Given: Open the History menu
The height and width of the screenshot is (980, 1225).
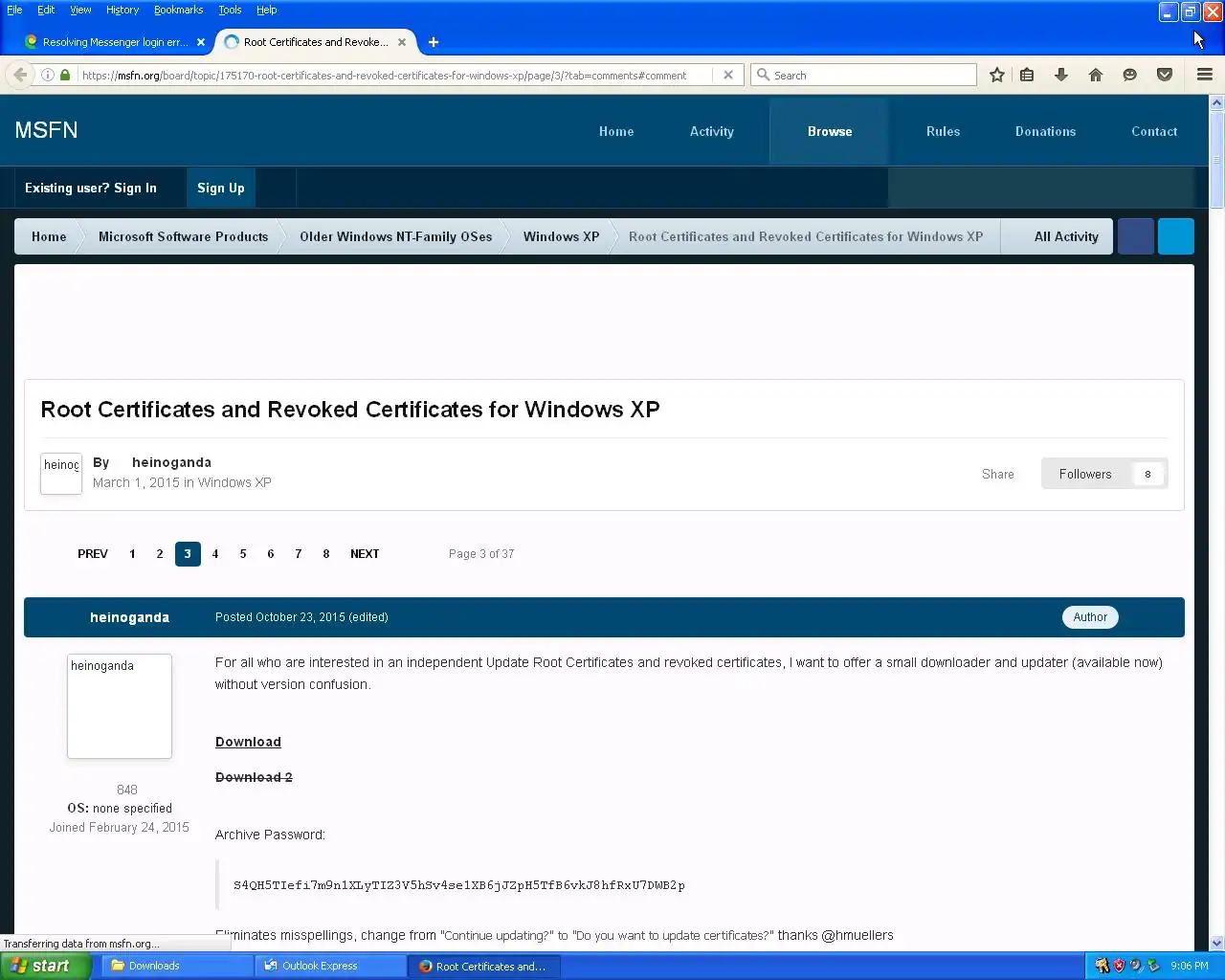Looking at the screenshot, I should click(x=122, y=10).
